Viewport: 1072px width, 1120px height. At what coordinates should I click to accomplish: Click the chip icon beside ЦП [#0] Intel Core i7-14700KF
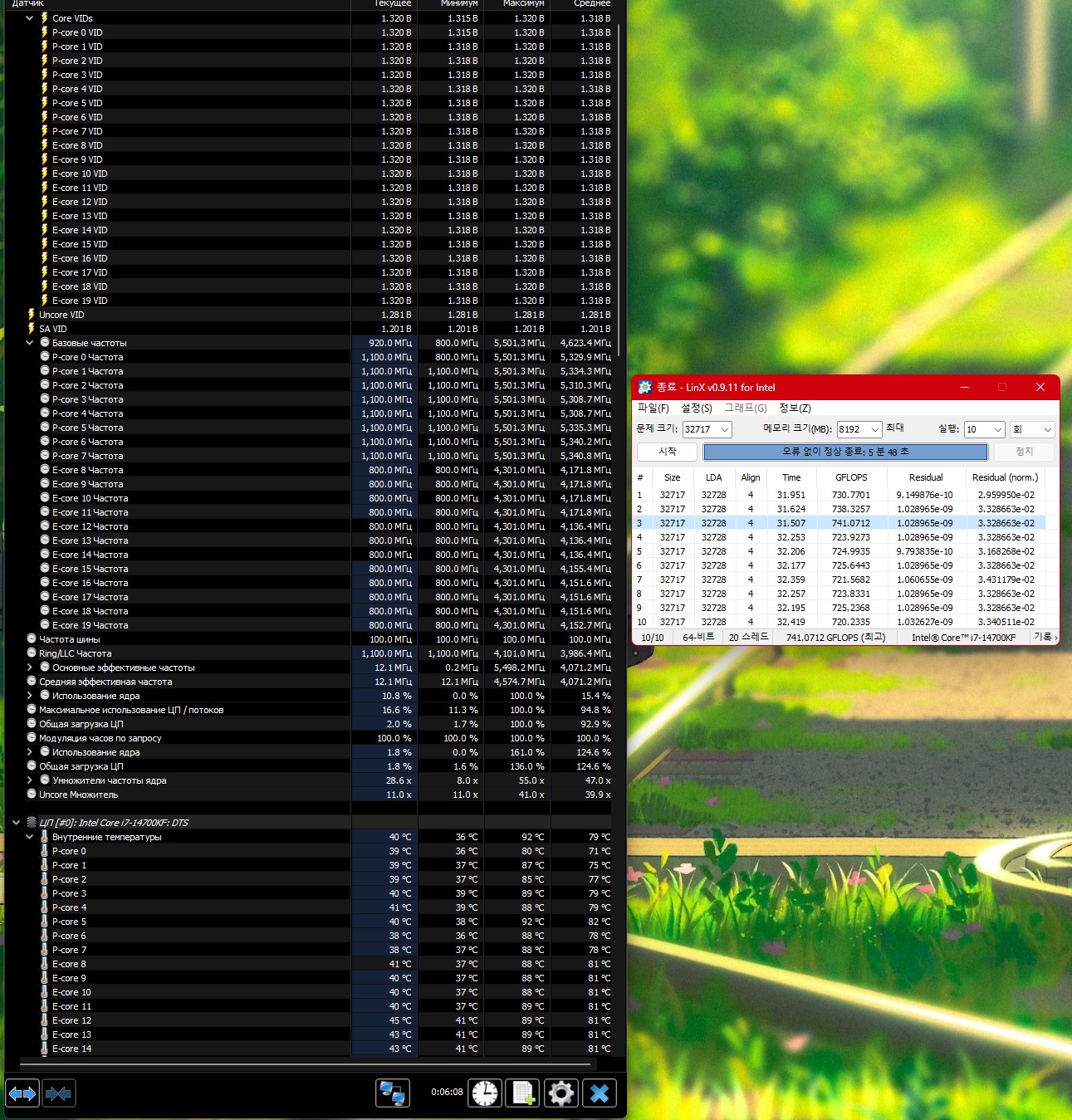(32, 822)
